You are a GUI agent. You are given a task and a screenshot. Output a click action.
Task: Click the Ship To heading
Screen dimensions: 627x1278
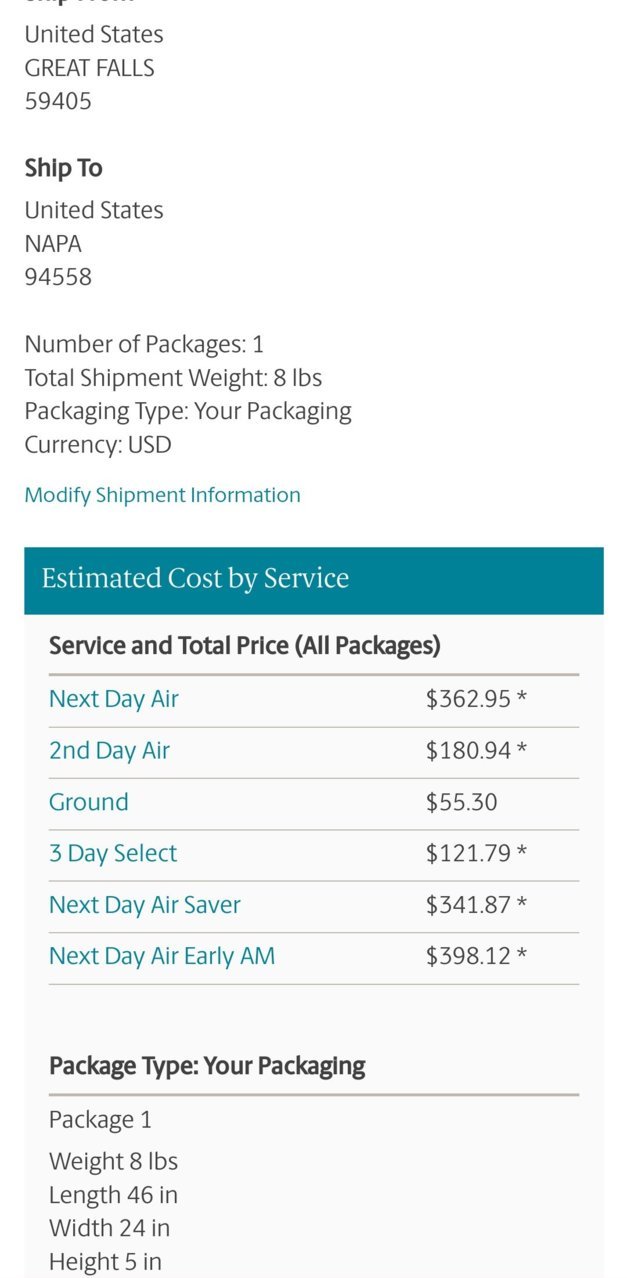(63, 168)
